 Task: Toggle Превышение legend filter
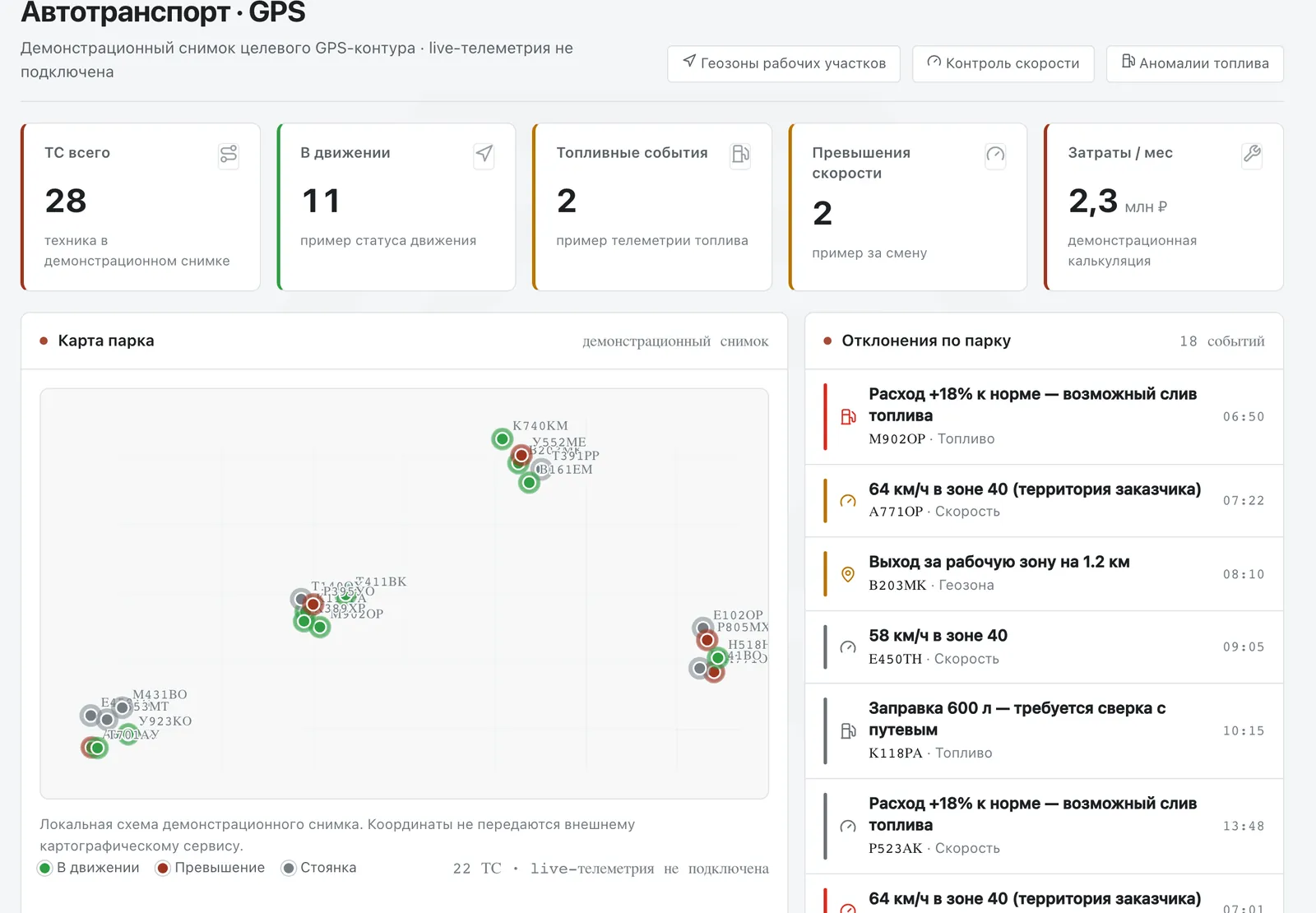[211, 868]
